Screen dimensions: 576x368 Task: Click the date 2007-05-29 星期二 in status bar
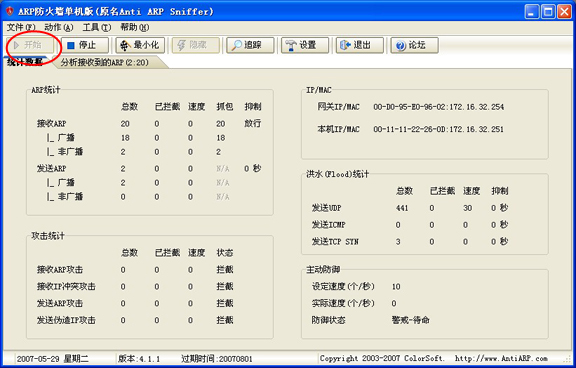point(53,359)
